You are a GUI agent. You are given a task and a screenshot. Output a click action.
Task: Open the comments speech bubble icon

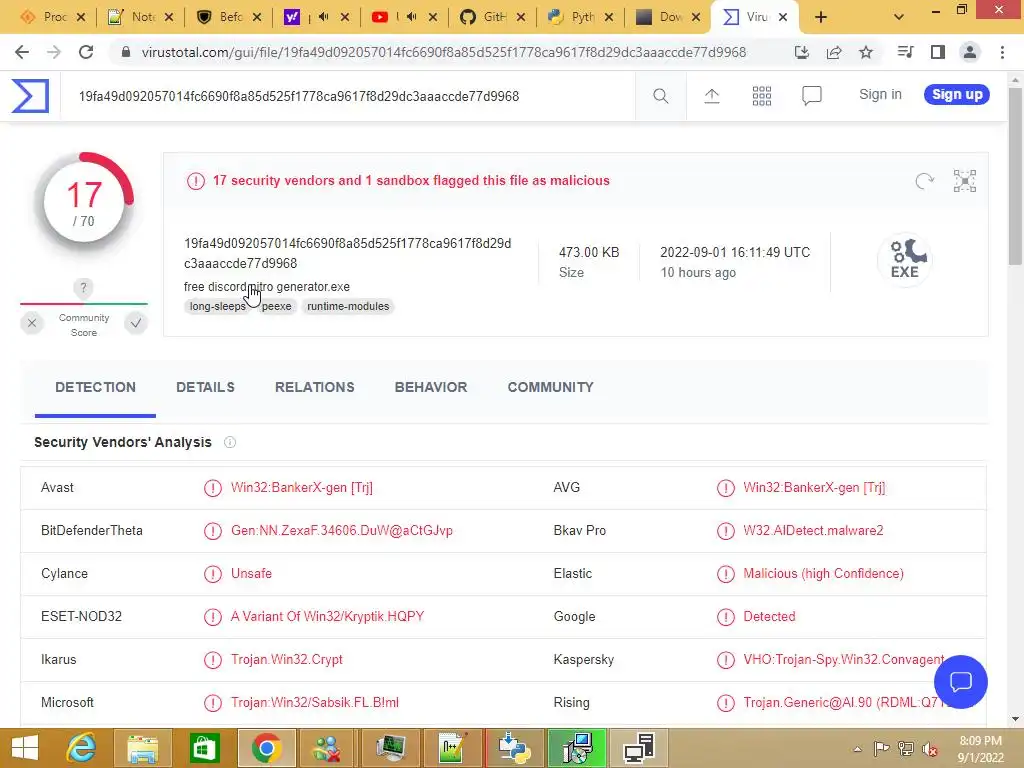(812, 96)
